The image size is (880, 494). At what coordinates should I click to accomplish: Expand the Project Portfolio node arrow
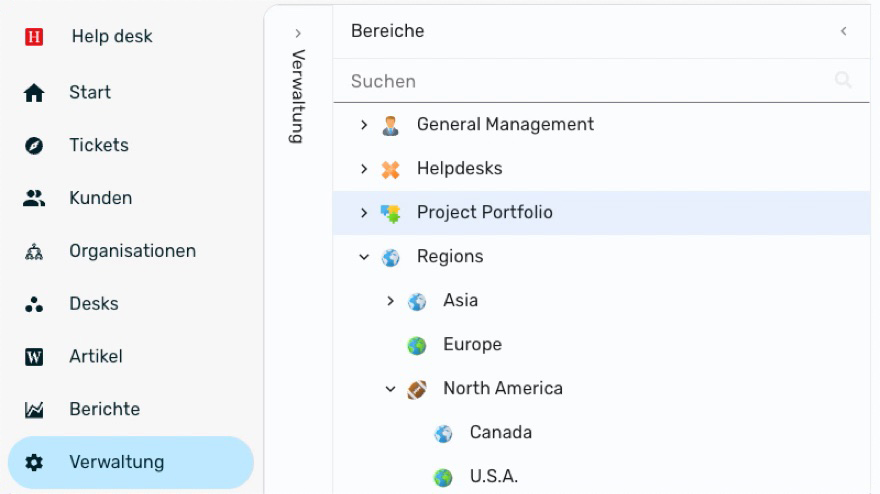coord(365,213)
